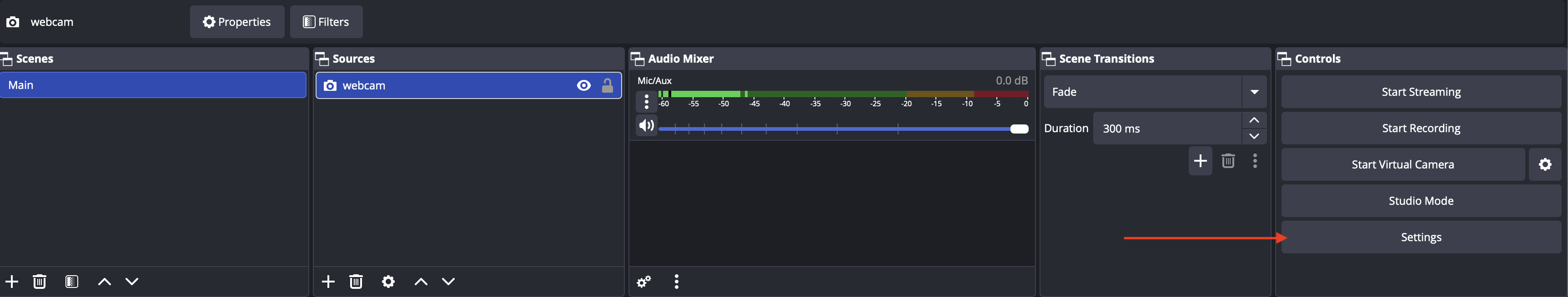Open source properties gear in Sources toolbar
This screenshot has width=1568, height=297.
[388, 281]
